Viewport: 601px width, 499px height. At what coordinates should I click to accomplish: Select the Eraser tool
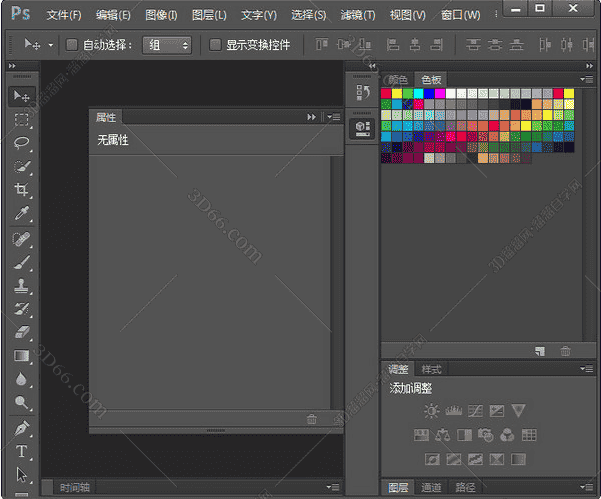click(x=22, y=332)
